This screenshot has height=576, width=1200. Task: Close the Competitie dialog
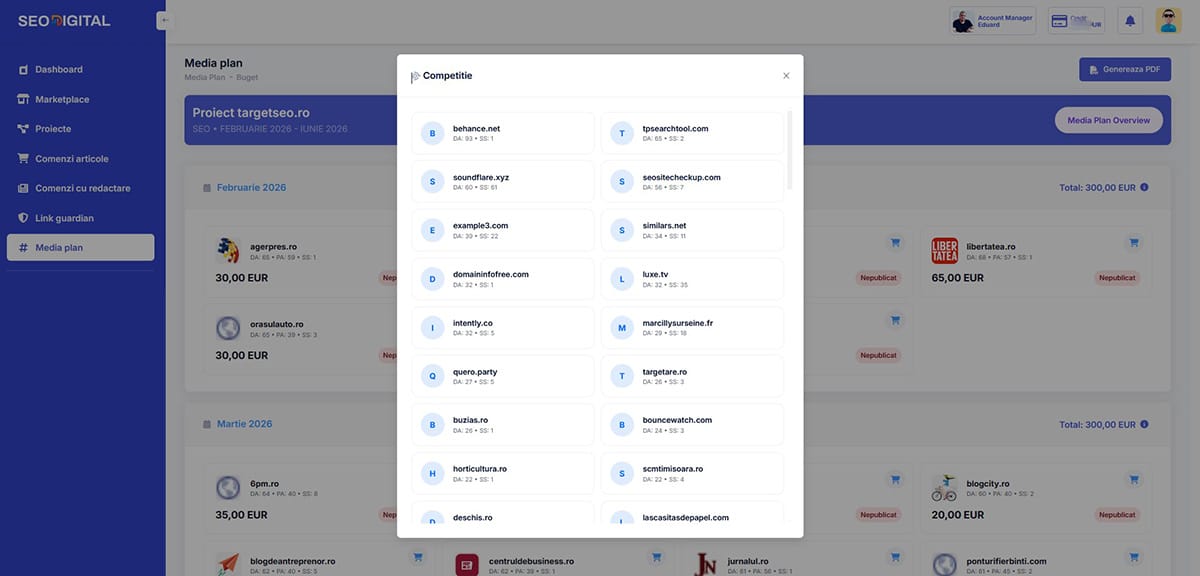(x=786, y=76)
